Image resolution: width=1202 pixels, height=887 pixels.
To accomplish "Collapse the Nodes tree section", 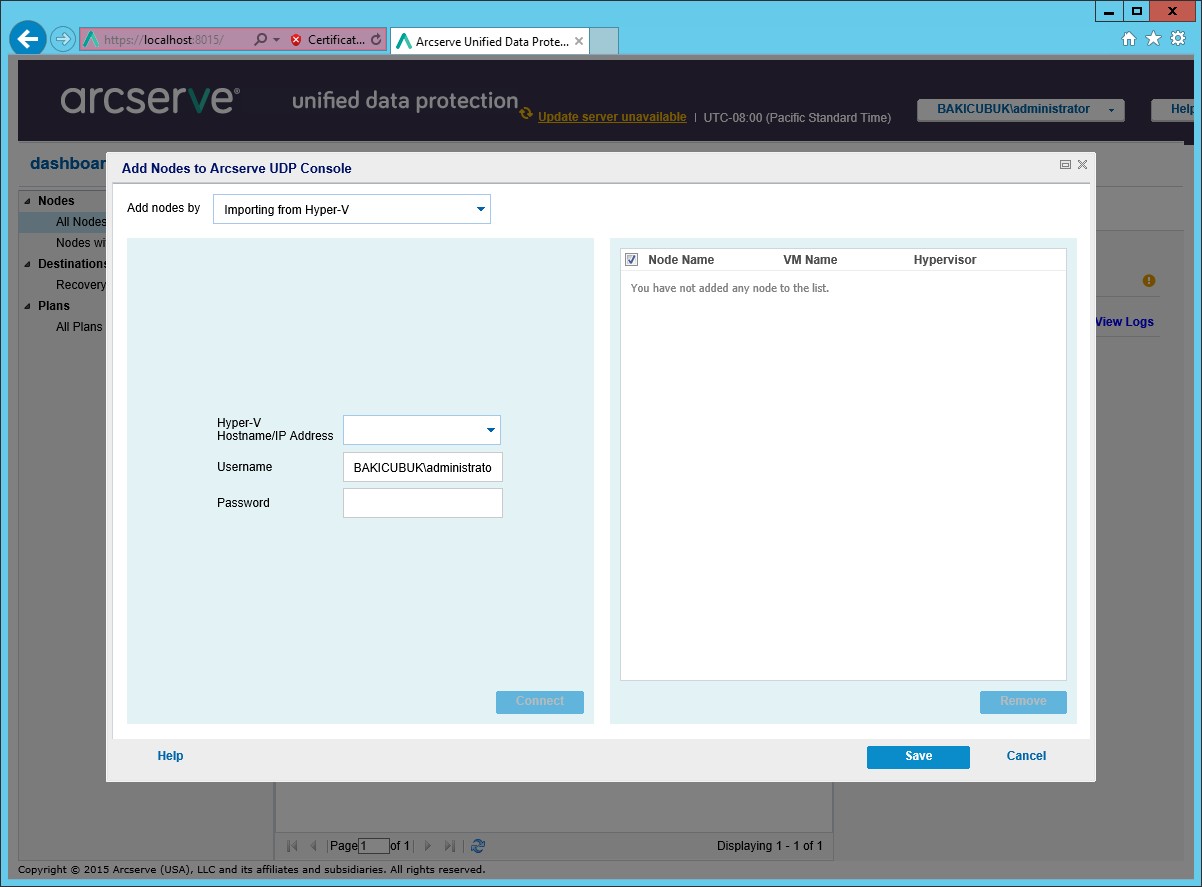I will point(28,201).
